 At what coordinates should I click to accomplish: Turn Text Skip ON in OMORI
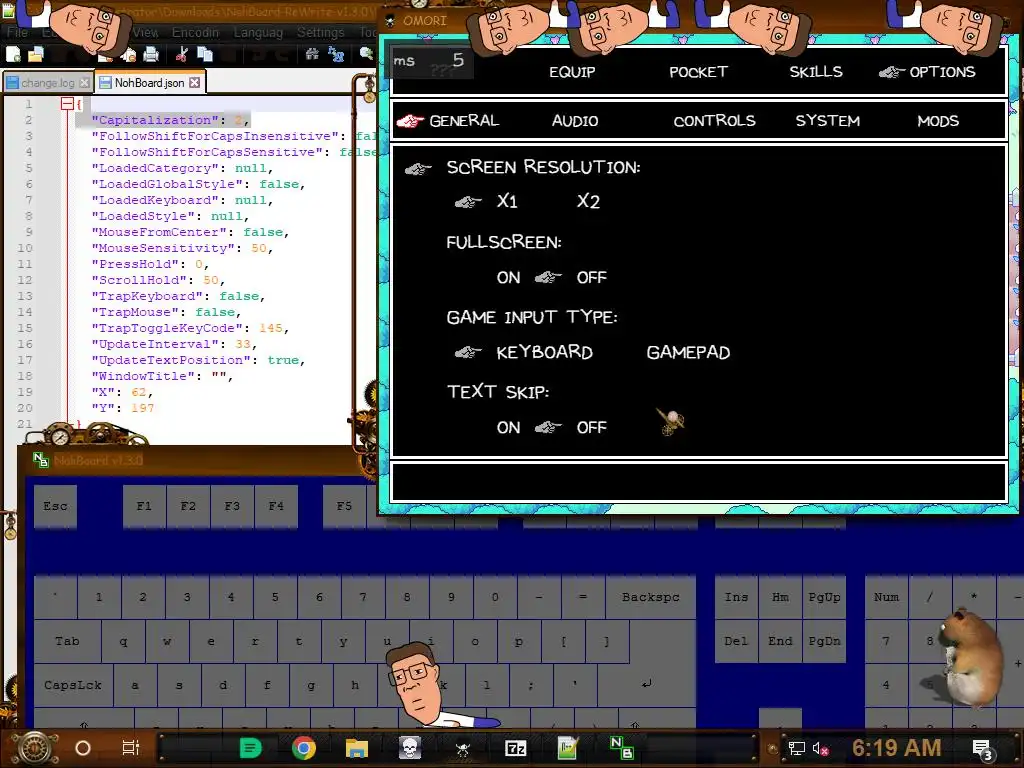(x=508, y=428)
